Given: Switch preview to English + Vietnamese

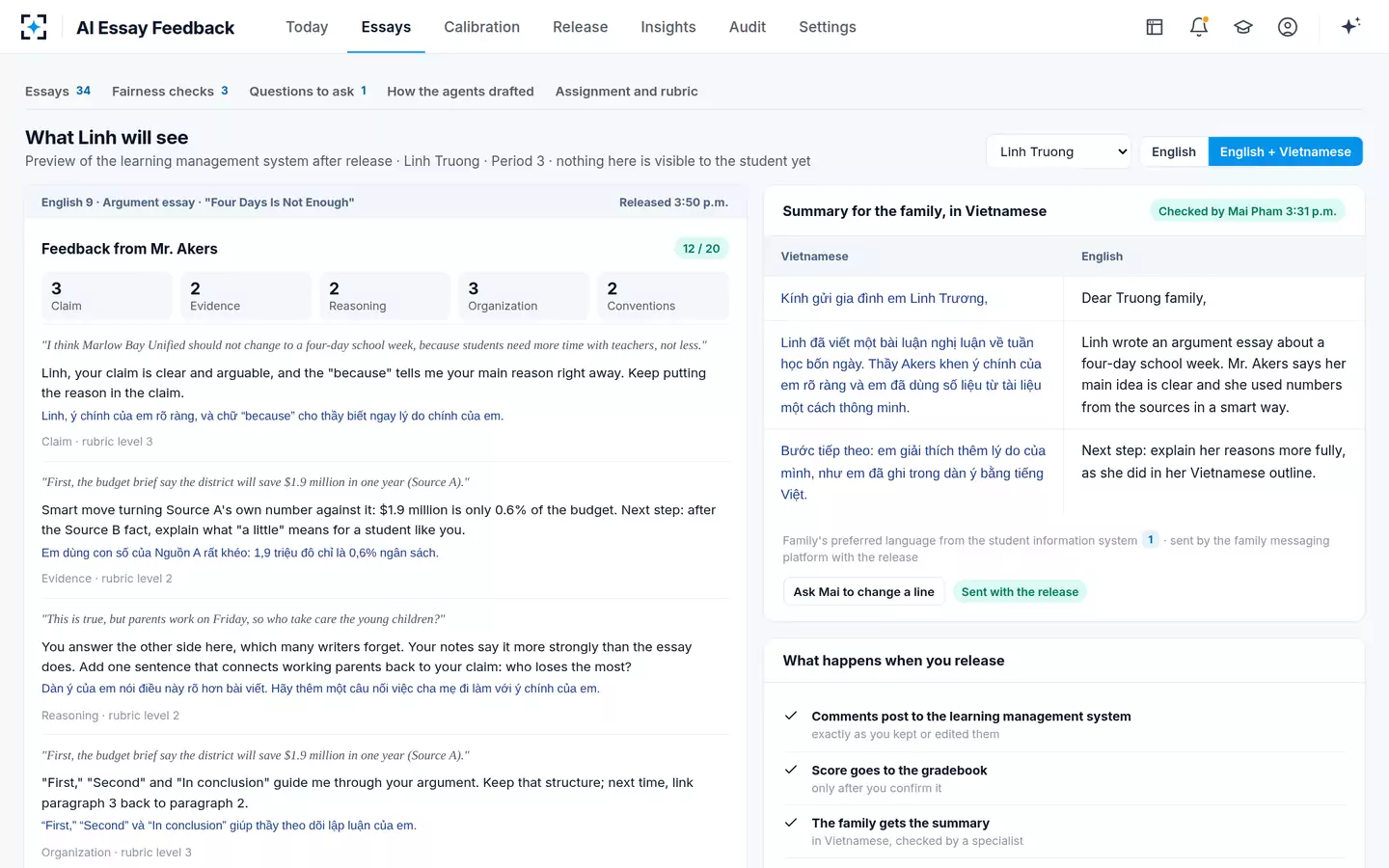Looking at the screenshot, I should [x=1285, y=151].
